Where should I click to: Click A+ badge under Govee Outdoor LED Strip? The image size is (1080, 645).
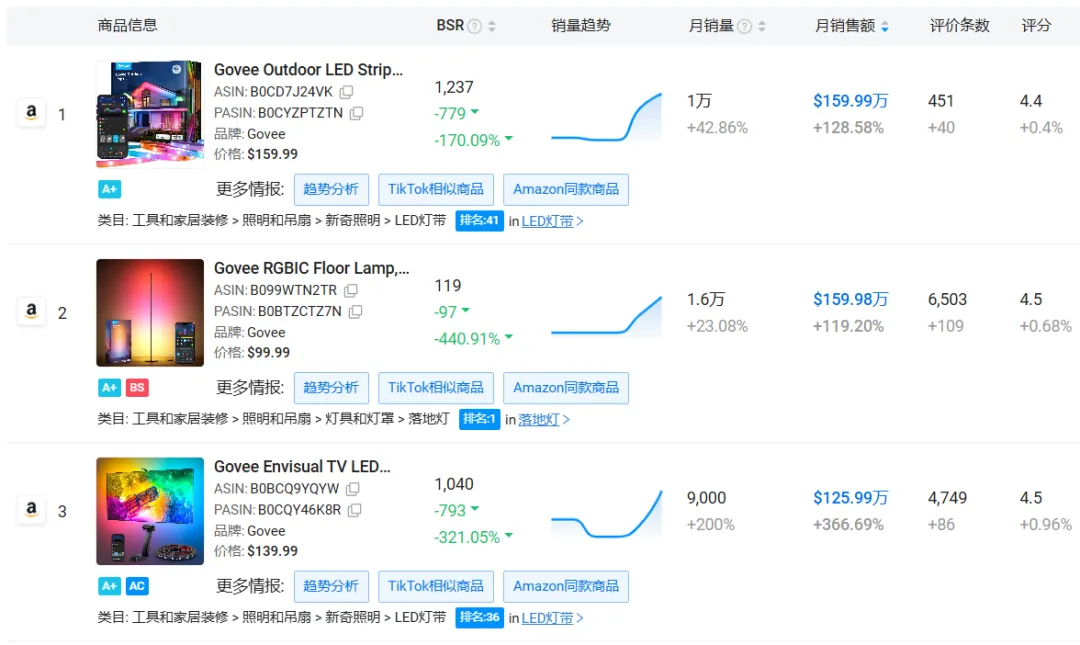click(110, 189)
